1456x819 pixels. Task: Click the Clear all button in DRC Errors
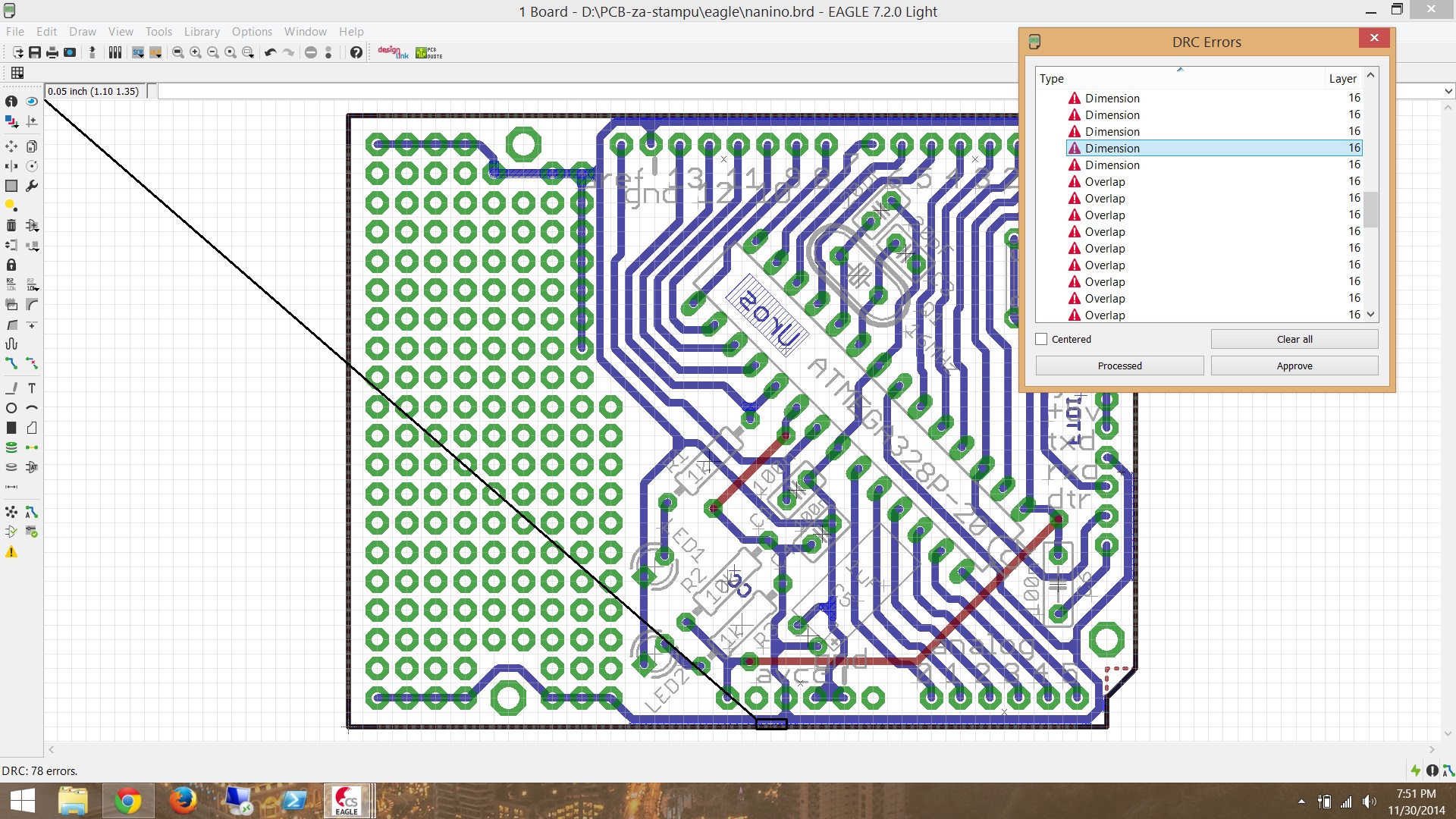(1294, 338)
